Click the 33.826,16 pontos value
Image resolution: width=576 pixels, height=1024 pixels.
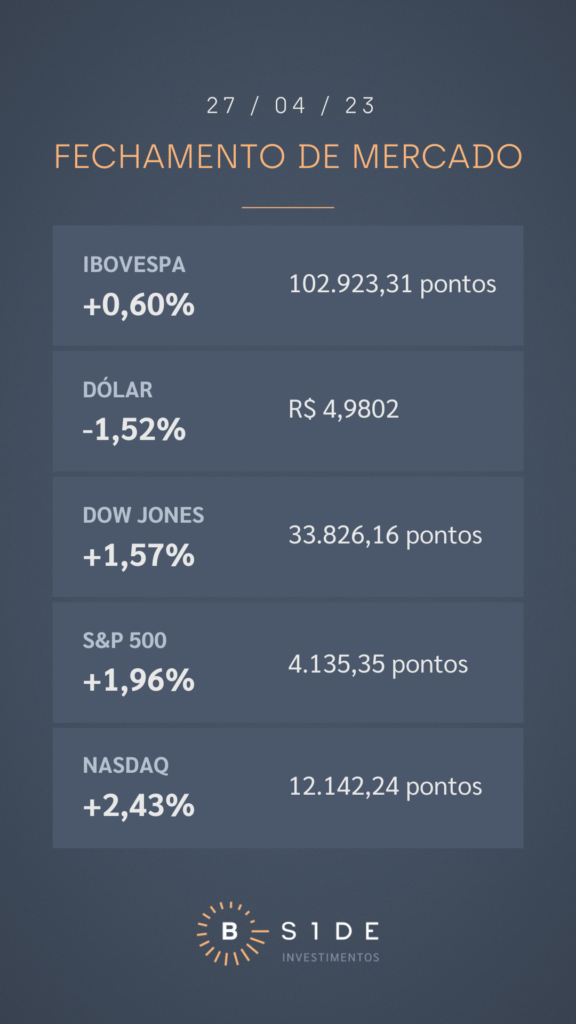(x=385, y=535)
